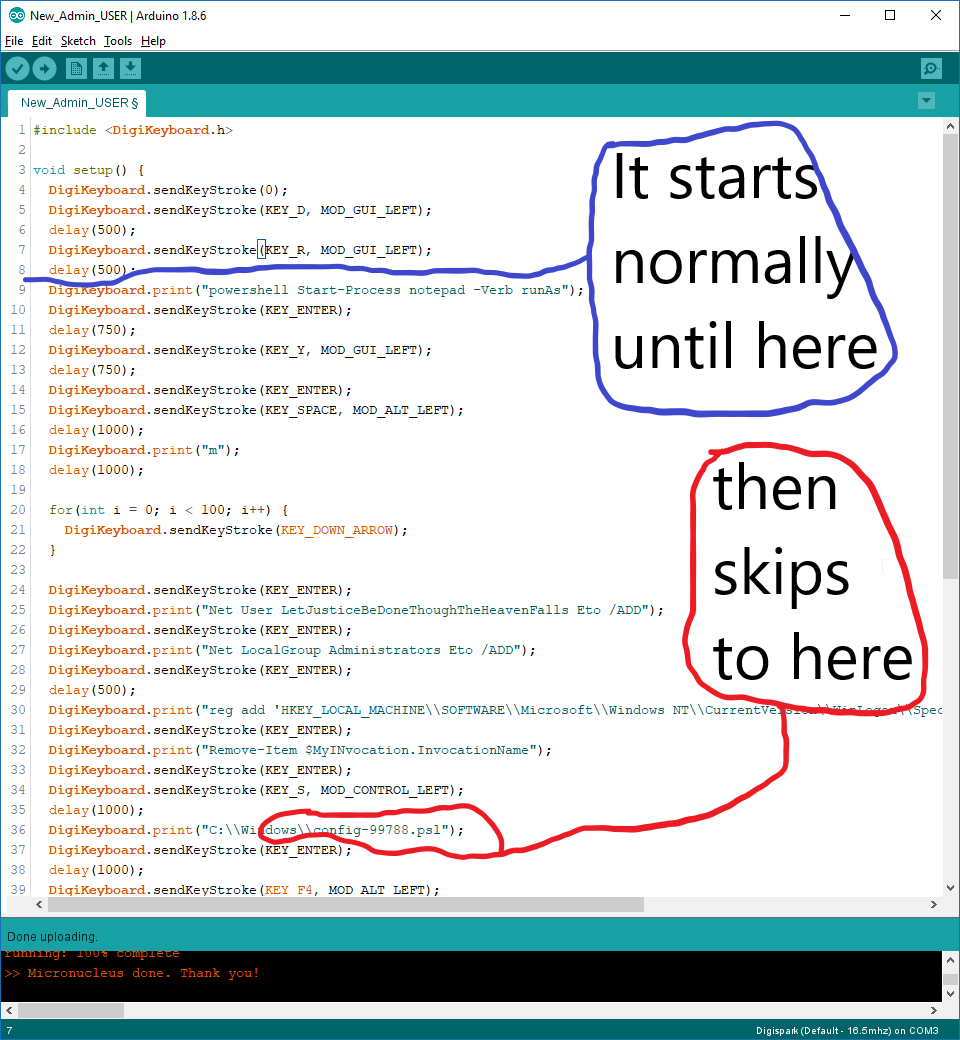Click the "Net User LetJusticeBeDone" line

point(356,610)
